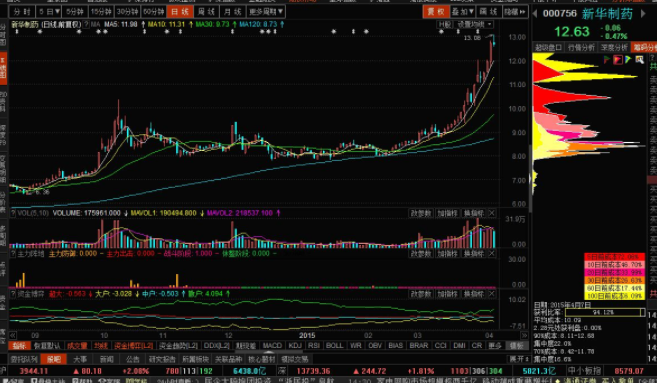Select the BOLL indicator
This screenshot has width=657, height=383.
(x=334, y=346)
